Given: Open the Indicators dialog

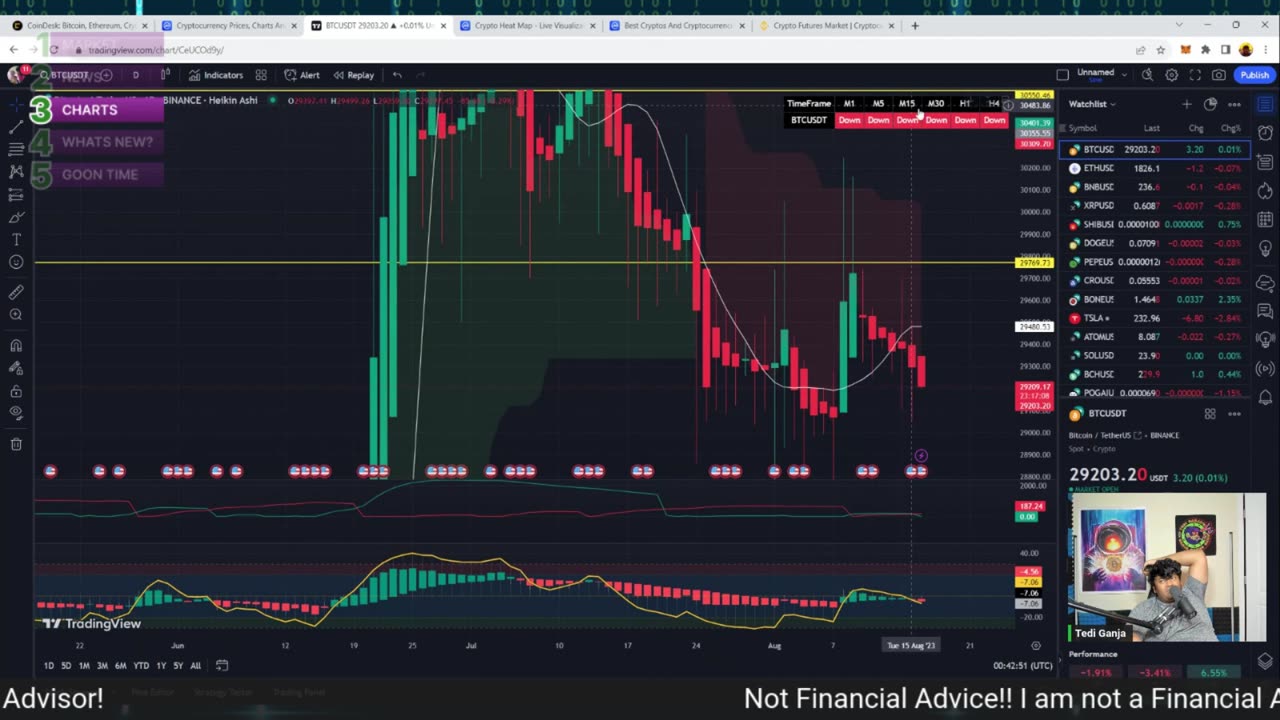Looking at the screenshot, I should coord(216,75).
